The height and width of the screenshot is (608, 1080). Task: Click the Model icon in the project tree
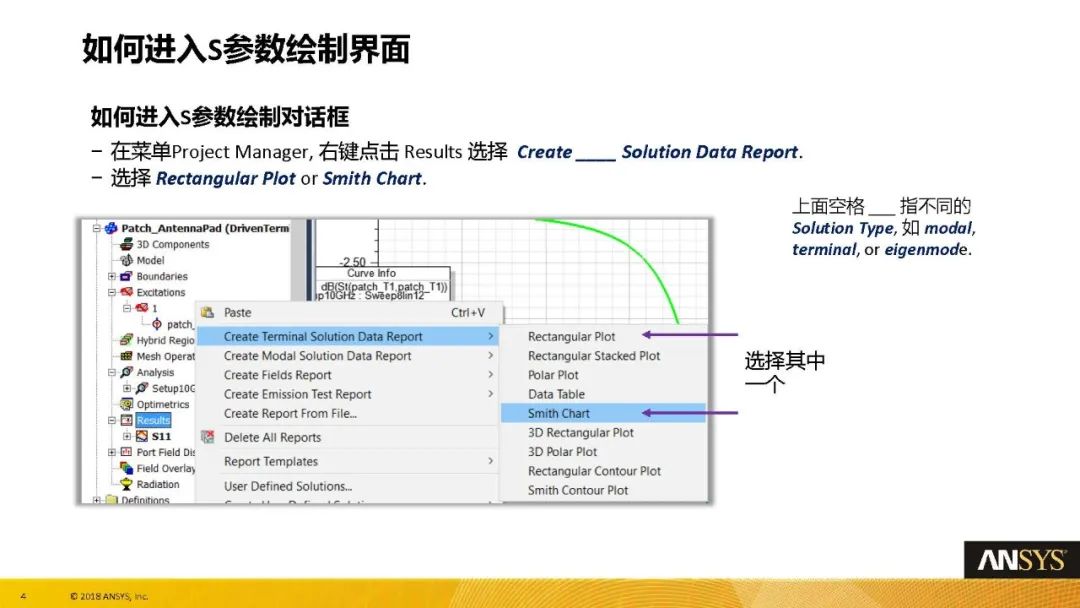pos(127,260)
